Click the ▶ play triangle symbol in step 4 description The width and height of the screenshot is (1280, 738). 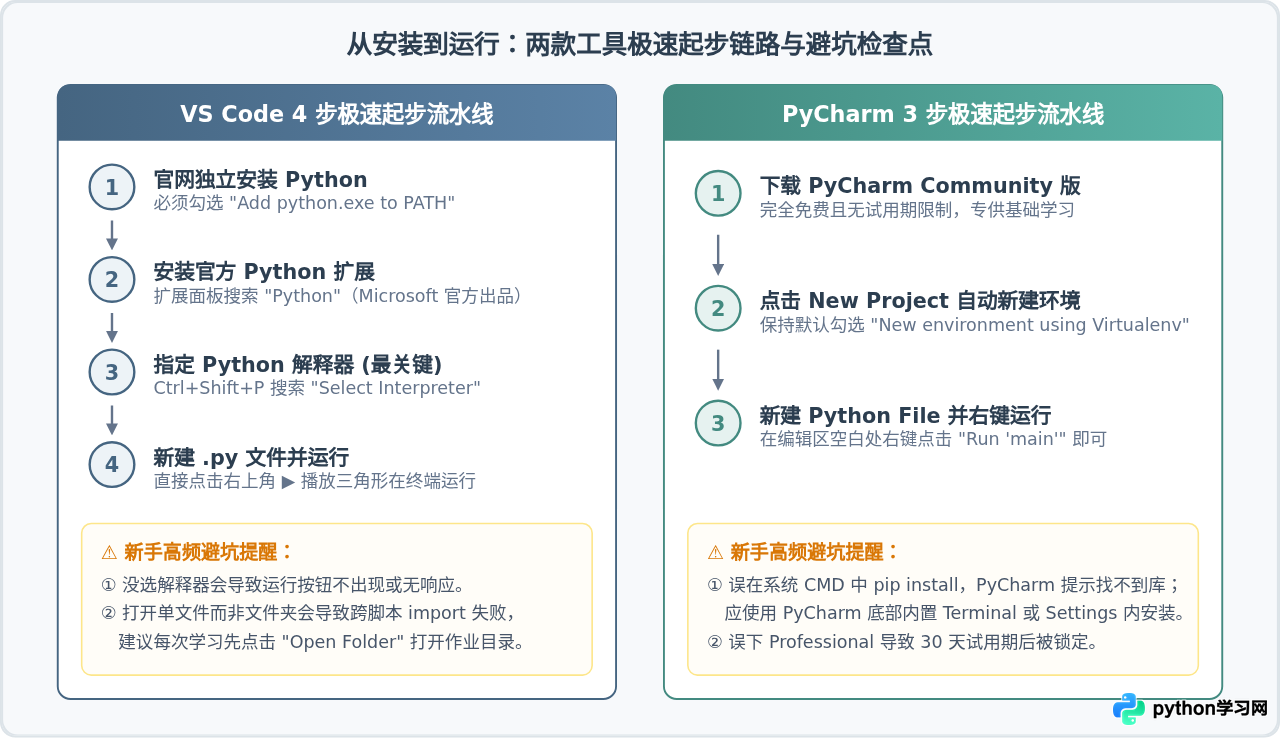click(x=288, y=481)
